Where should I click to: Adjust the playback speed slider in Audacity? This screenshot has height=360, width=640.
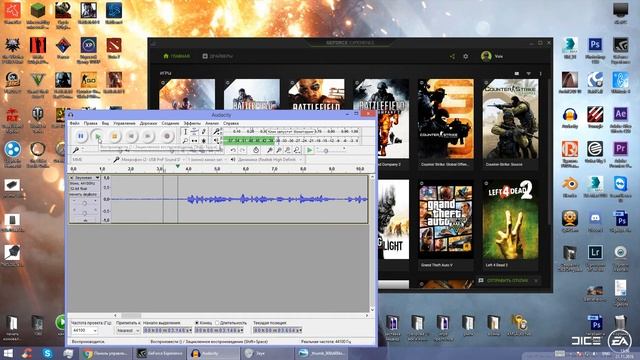[326, 151]
